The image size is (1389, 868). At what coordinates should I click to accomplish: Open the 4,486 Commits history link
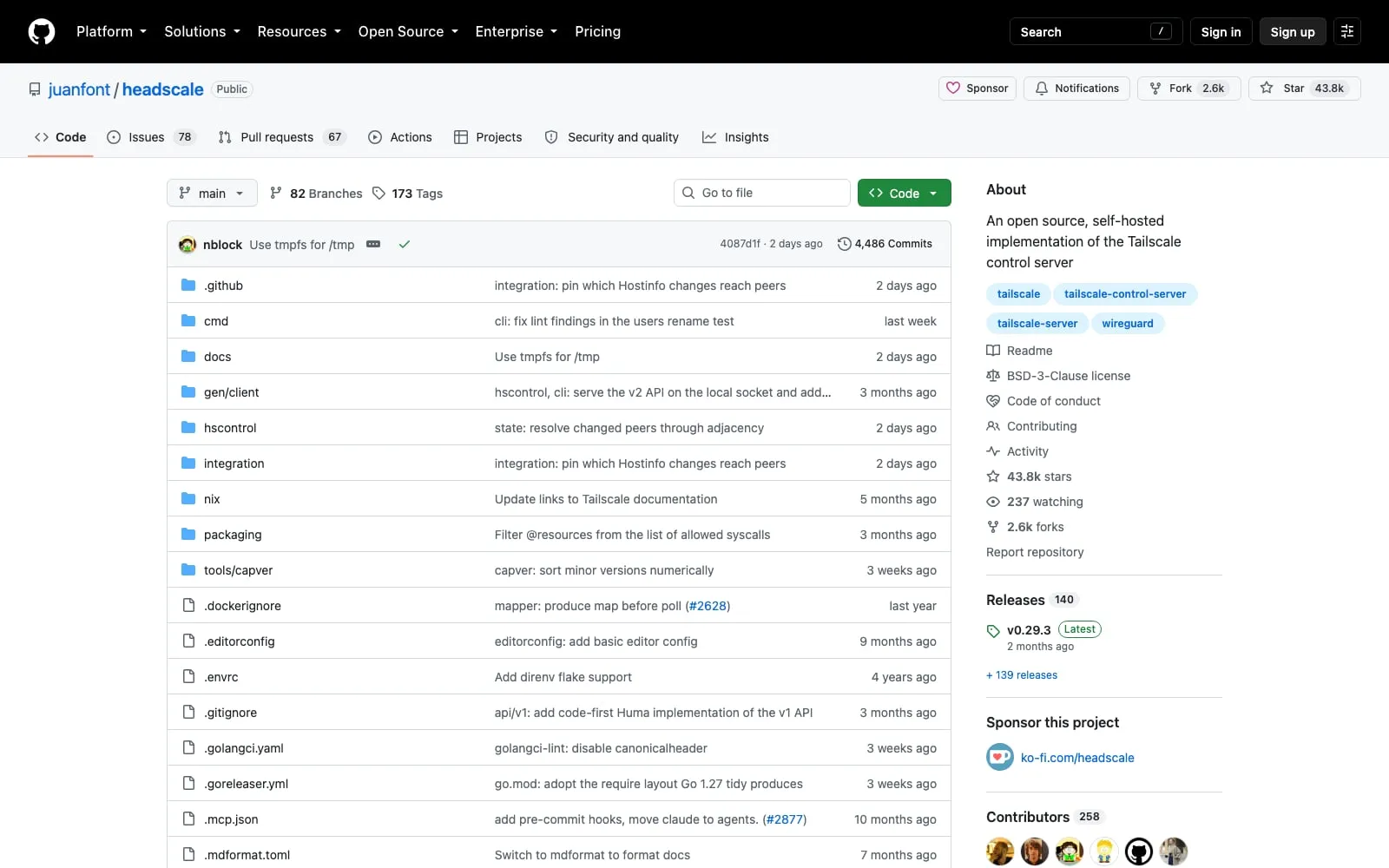tap(885, 244)
